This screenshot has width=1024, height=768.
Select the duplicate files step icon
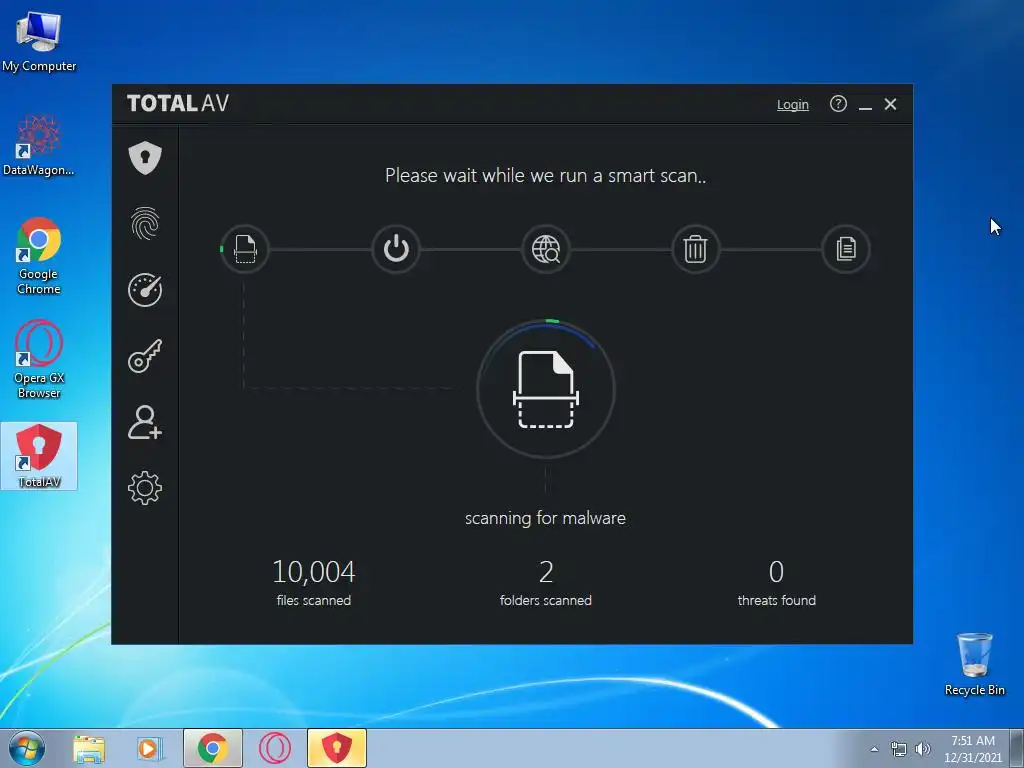click(846, 249)
